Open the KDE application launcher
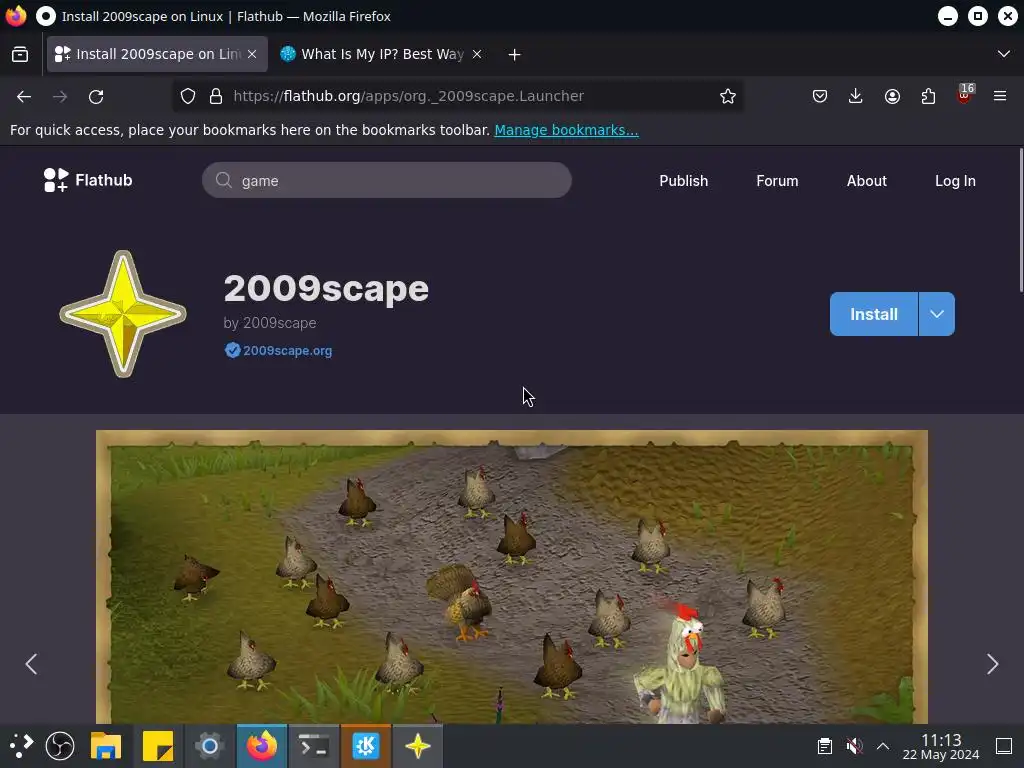Image resolution: width=1024 pixels, height=768 pixels. click(x=21, y=746)
